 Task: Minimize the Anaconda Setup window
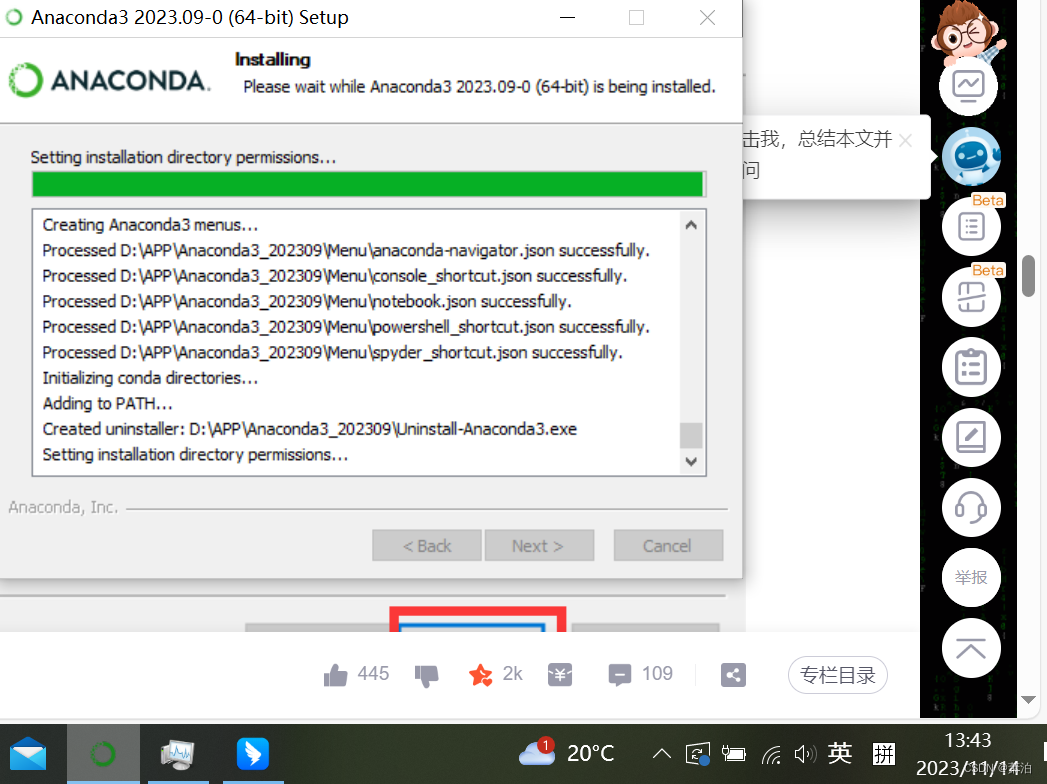point(568,17)
